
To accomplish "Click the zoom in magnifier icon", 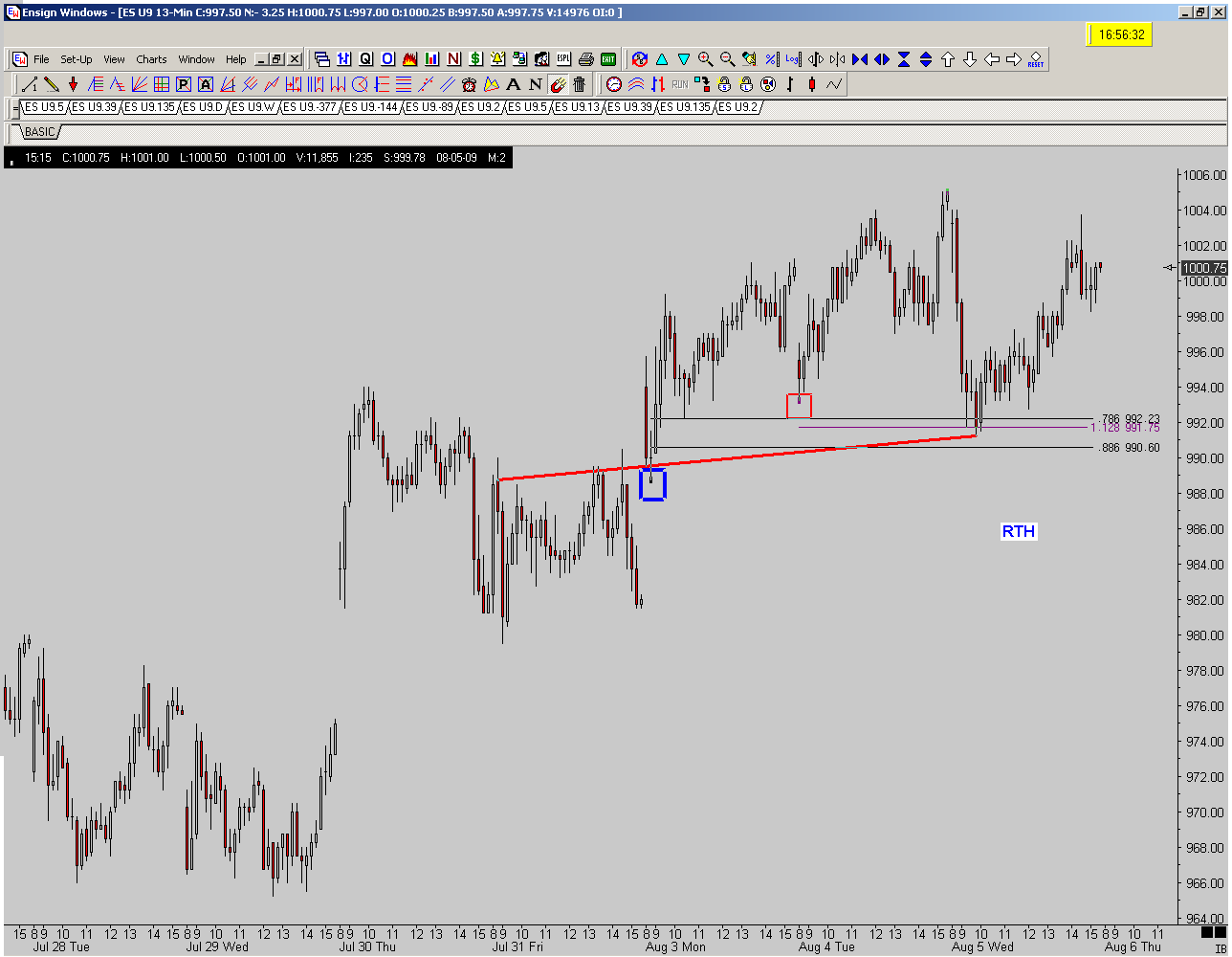I will click(706, 59).
